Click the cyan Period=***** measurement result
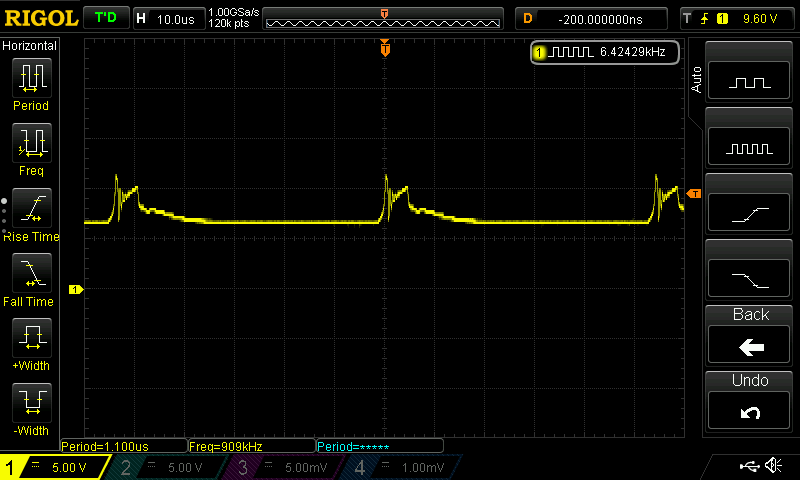 point(380,446)
